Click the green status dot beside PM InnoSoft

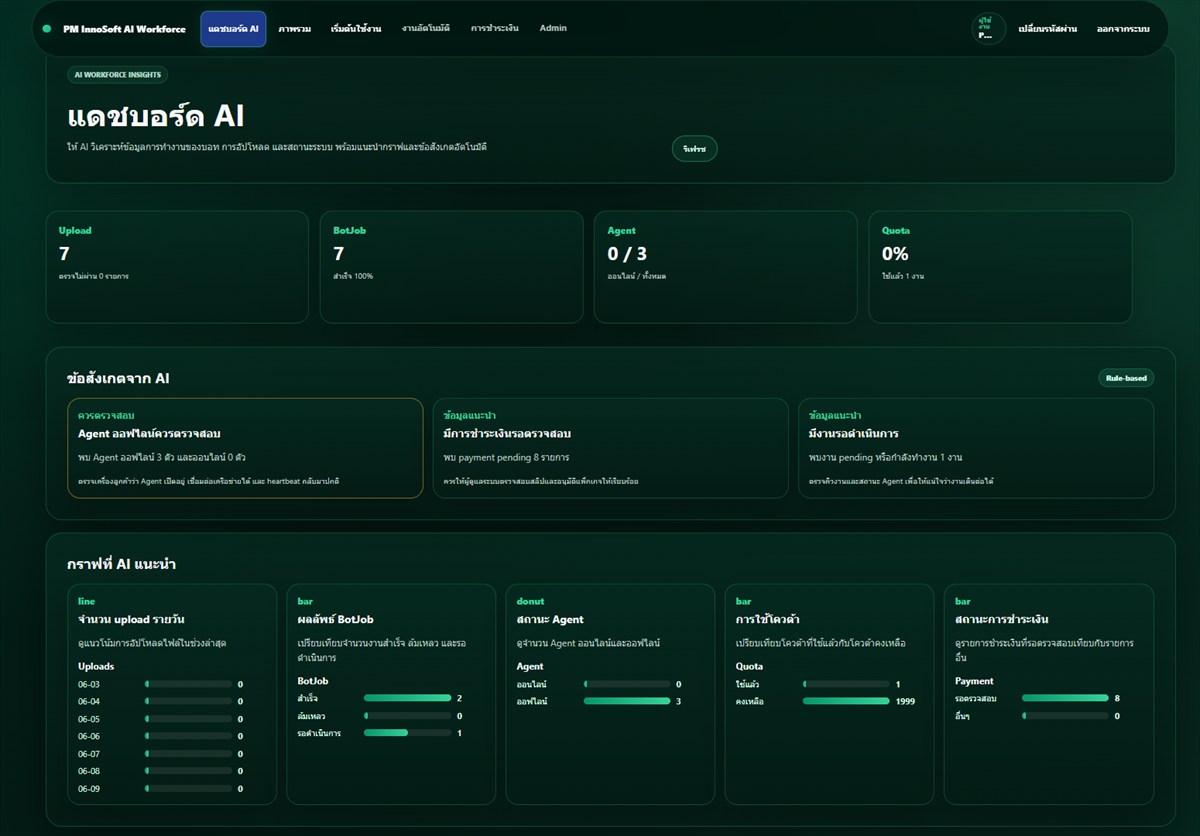47,29
